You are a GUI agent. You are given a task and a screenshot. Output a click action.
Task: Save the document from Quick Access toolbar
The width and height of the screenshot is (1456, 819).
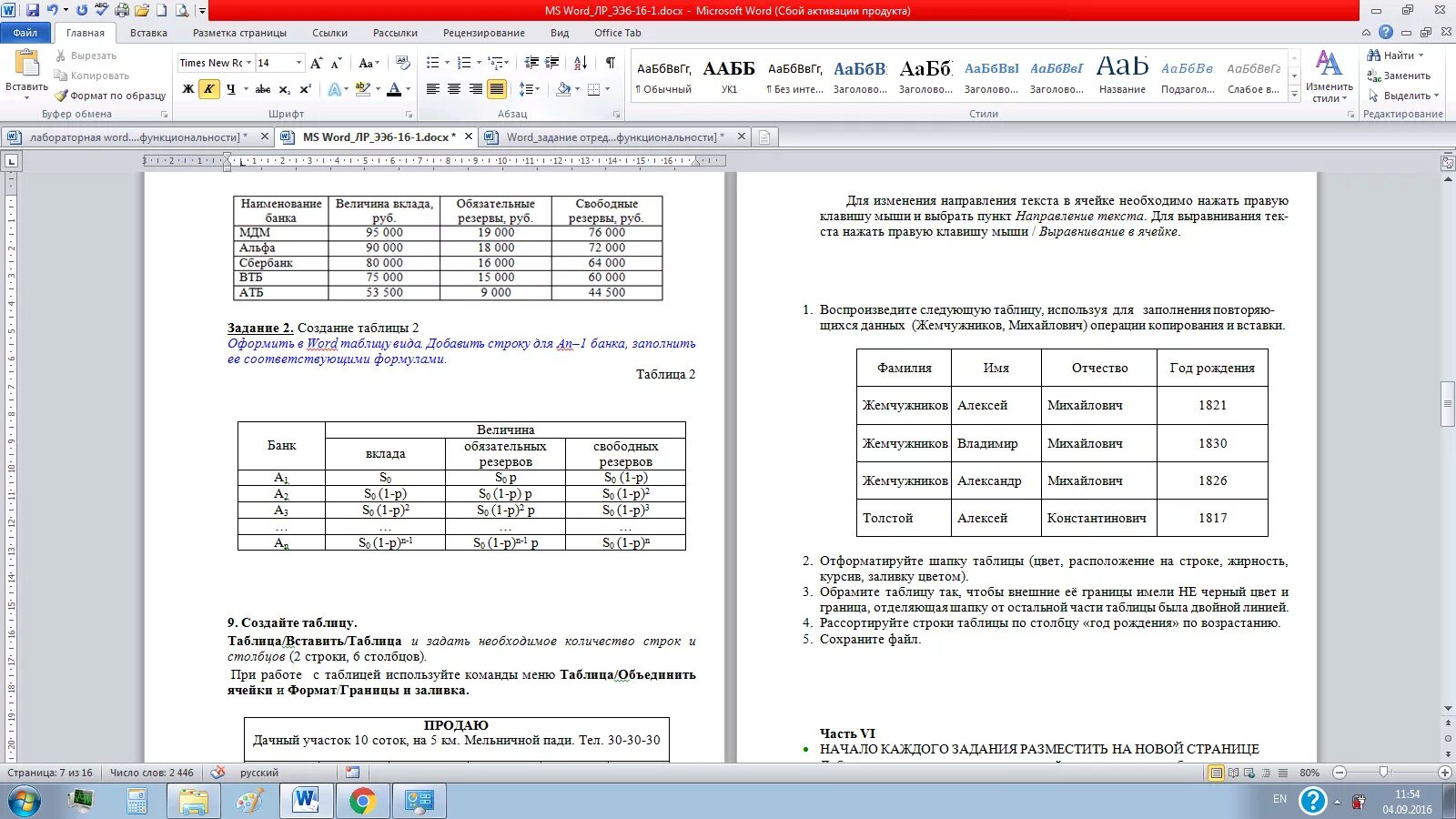point(33,10)
